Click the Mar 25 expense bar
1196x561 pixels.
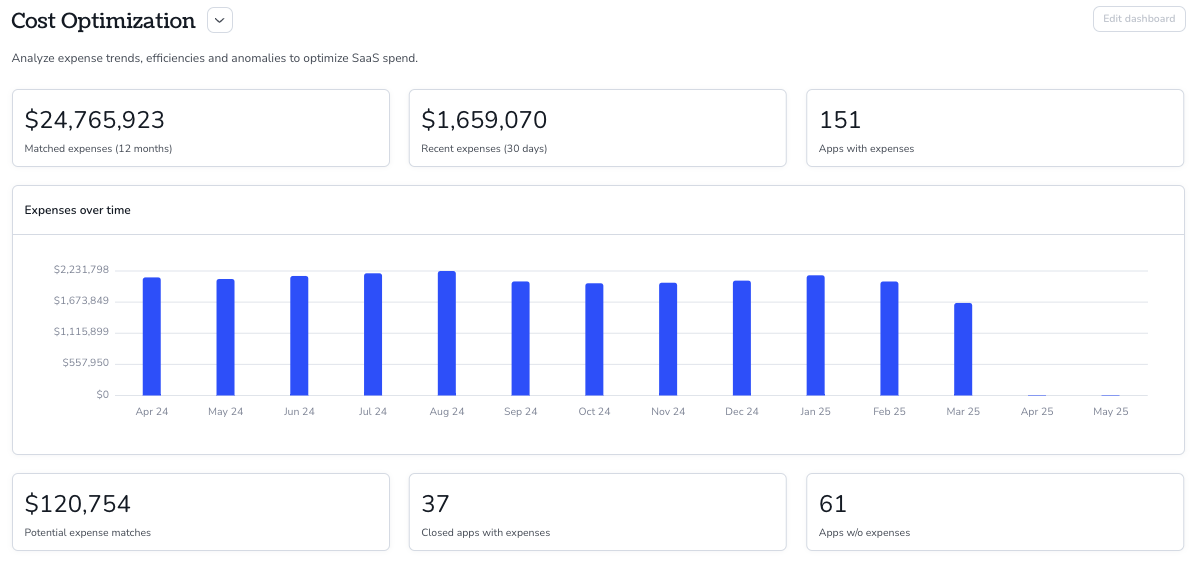click(963, 350)
